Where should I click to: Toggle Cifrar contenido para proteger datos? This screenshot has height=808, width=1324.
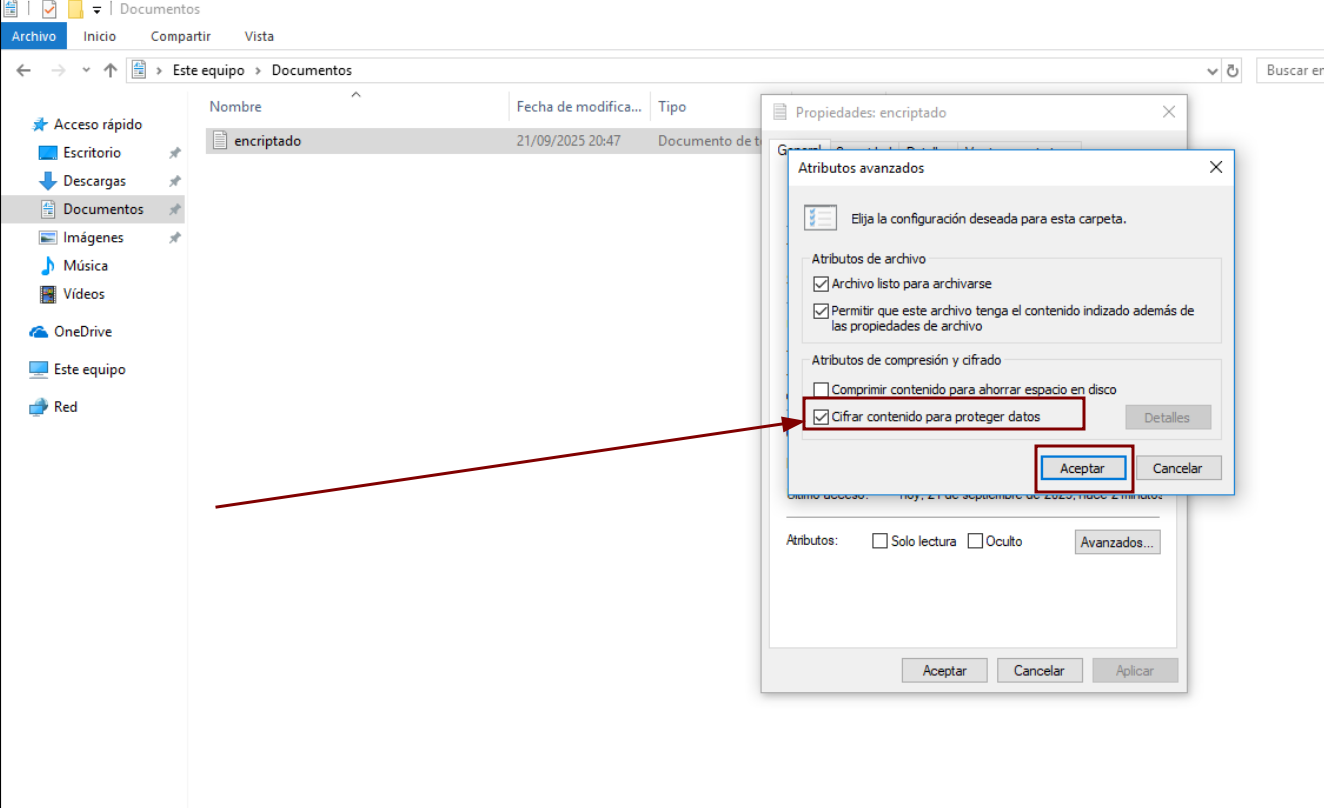[821, 417]
